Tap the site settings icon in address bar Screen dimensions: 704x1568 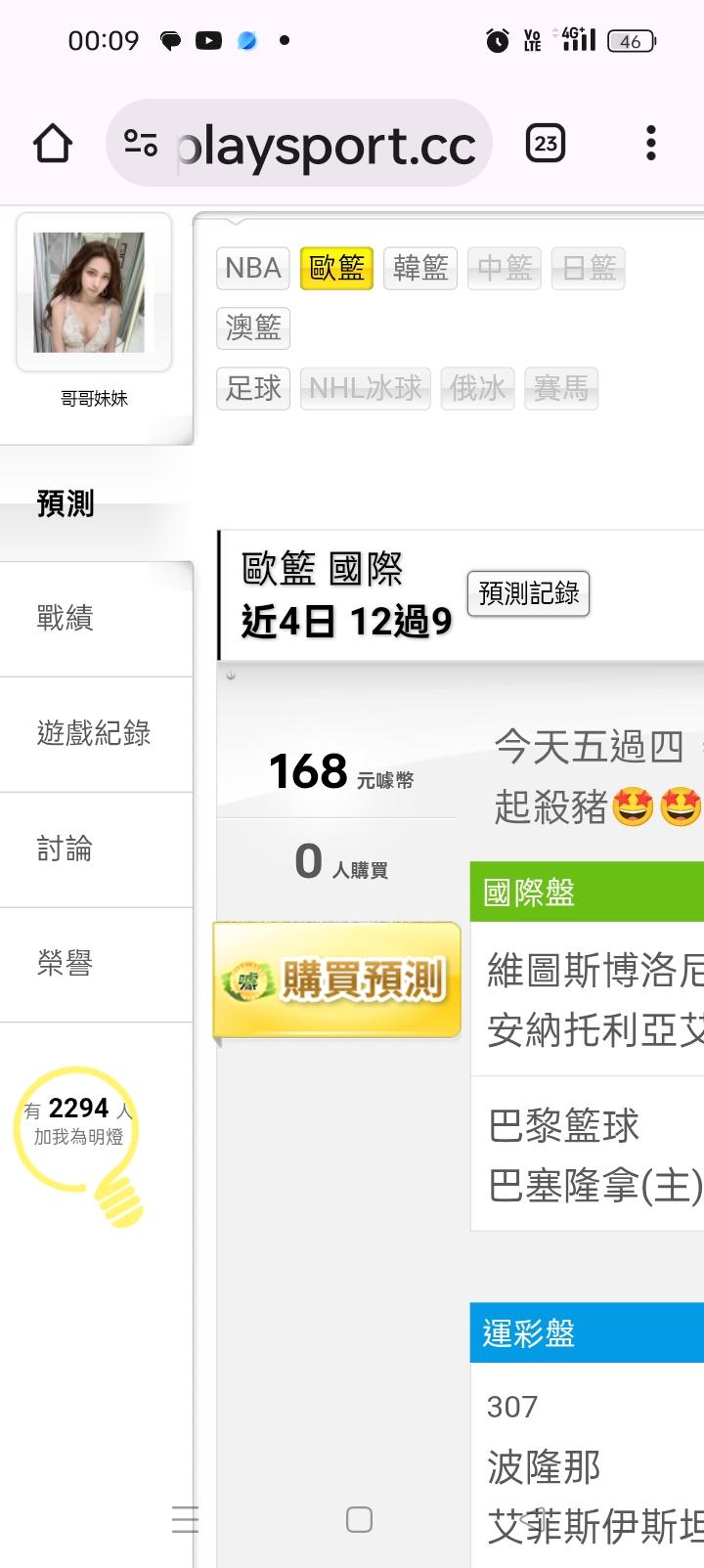click(141, 144)
